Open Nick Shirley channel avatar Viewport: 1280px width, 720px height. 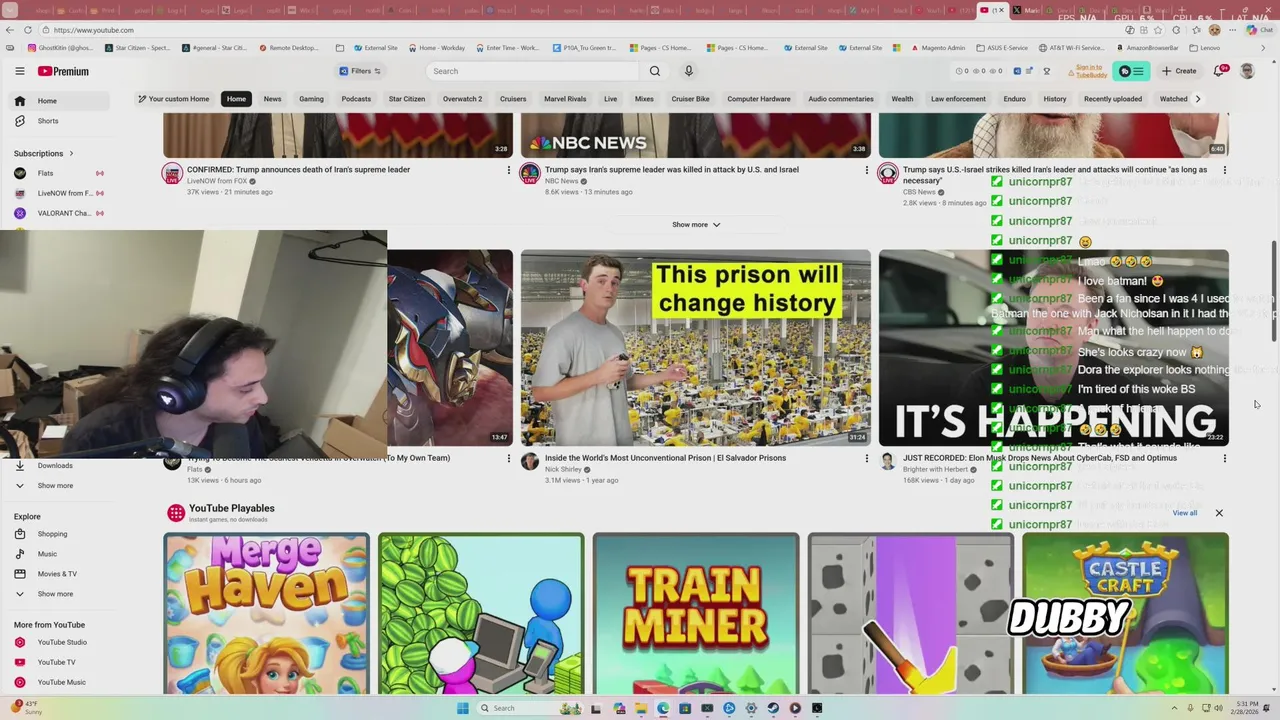point(530,461)
